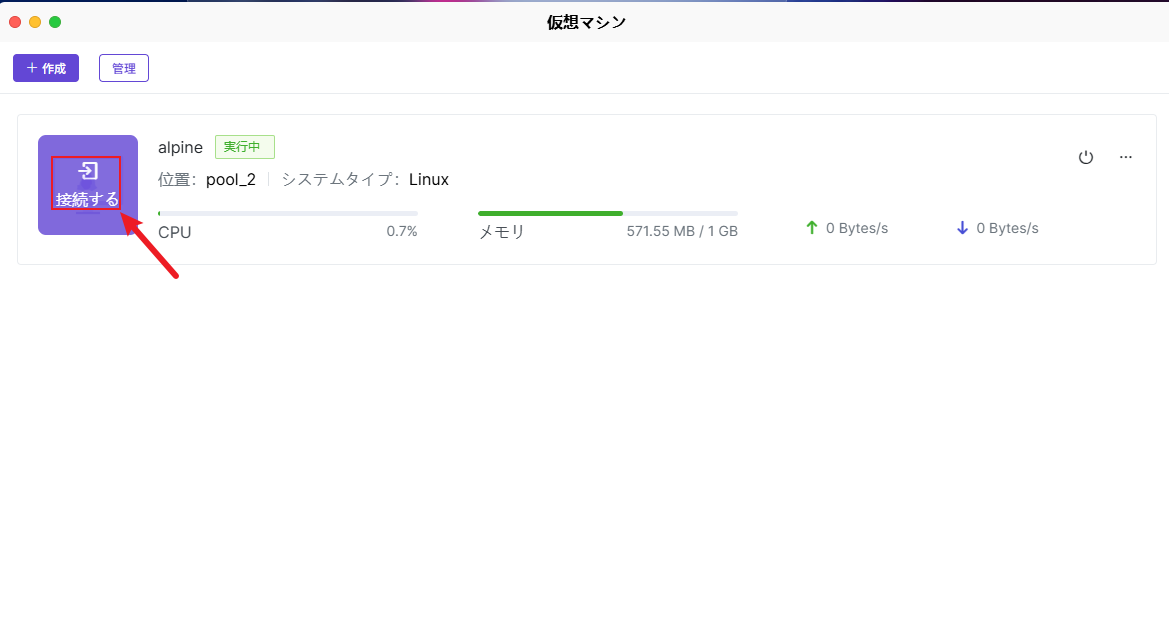
Task: Click the plus icon in 作成 button
Action: pyautogui.click(x=32, y=68)
